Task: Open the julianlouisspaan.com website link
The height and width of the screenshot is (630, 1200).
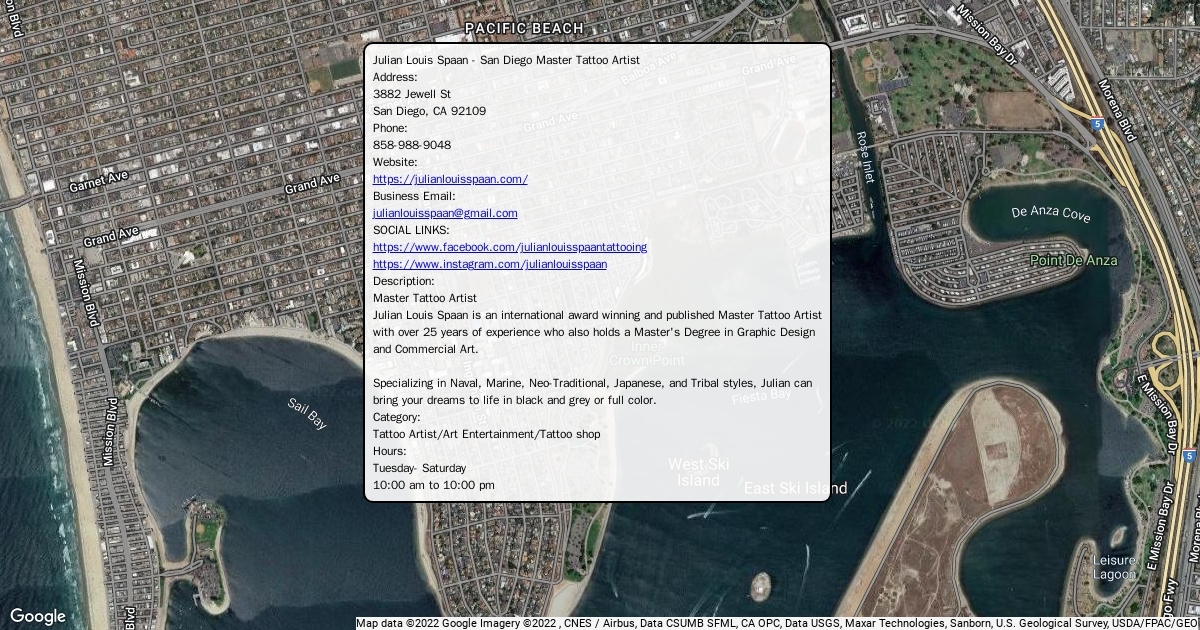Action: [450, 179]
